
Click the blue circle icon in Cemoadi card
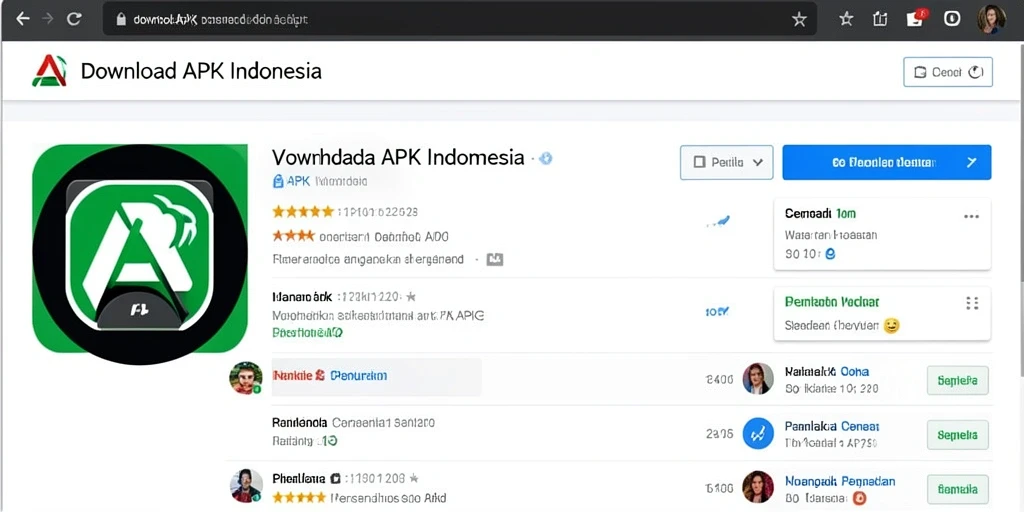click(x=830, y=255)
